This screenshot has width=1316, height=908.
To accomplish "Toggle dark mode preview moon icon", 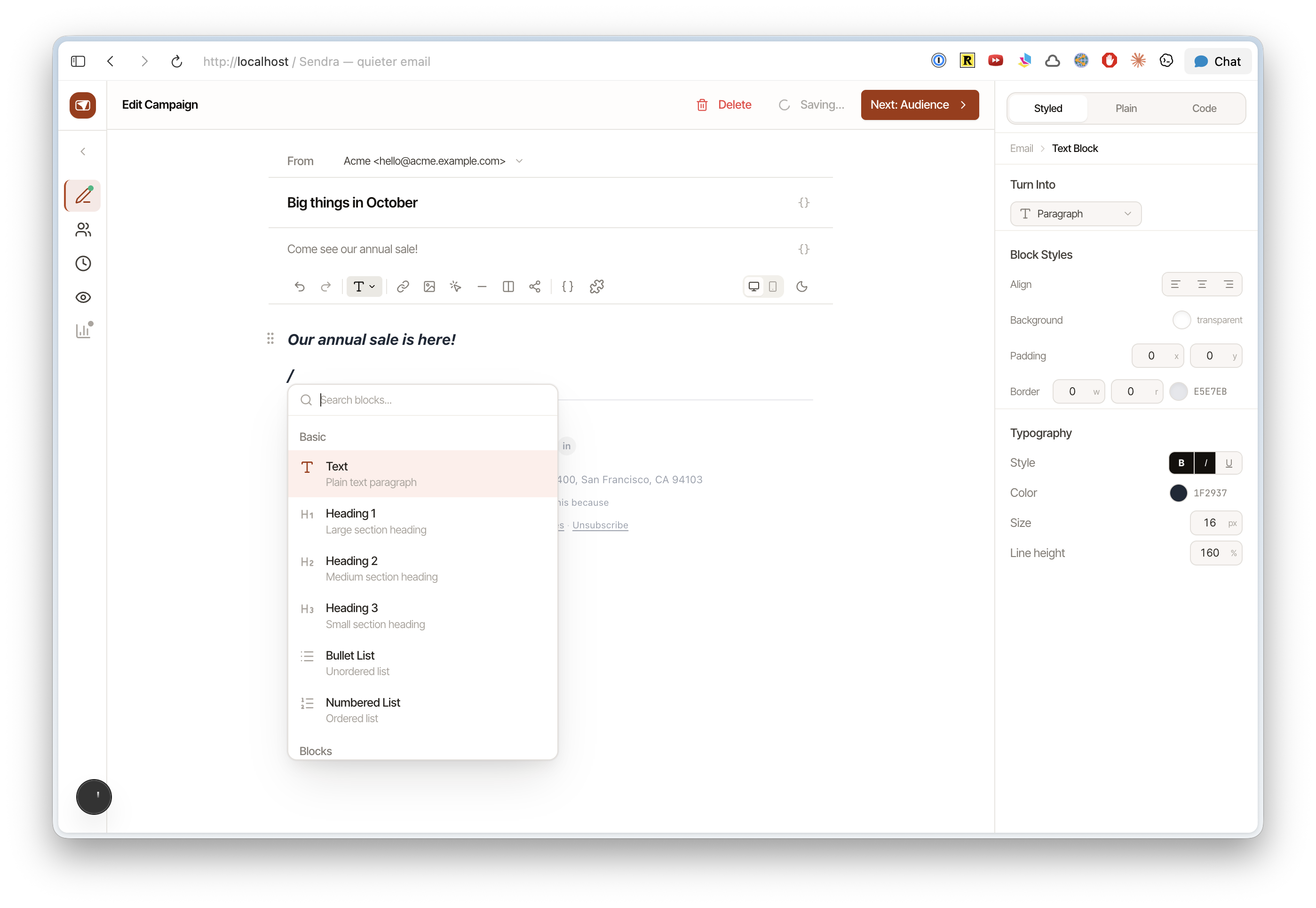I will click(x=802, y=287).
